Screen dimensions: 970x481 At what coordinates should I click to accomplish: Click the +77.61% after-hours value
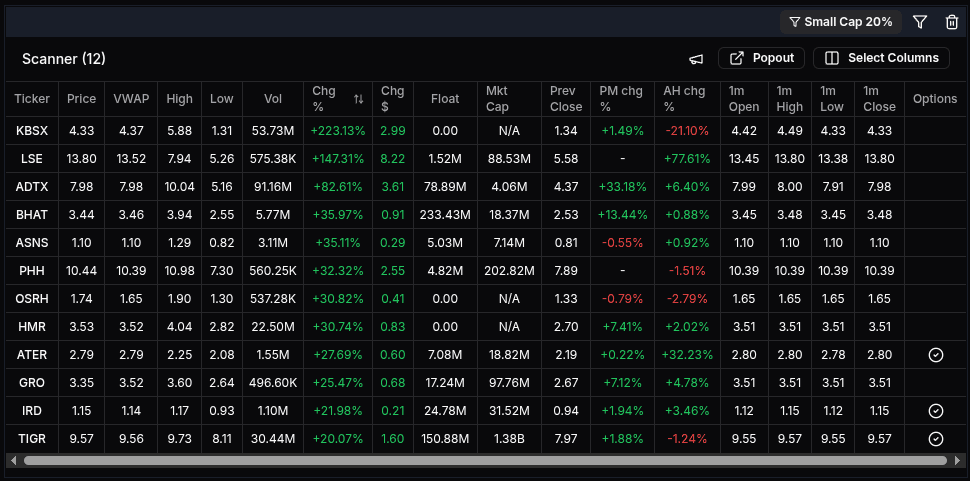click(687, 159)
